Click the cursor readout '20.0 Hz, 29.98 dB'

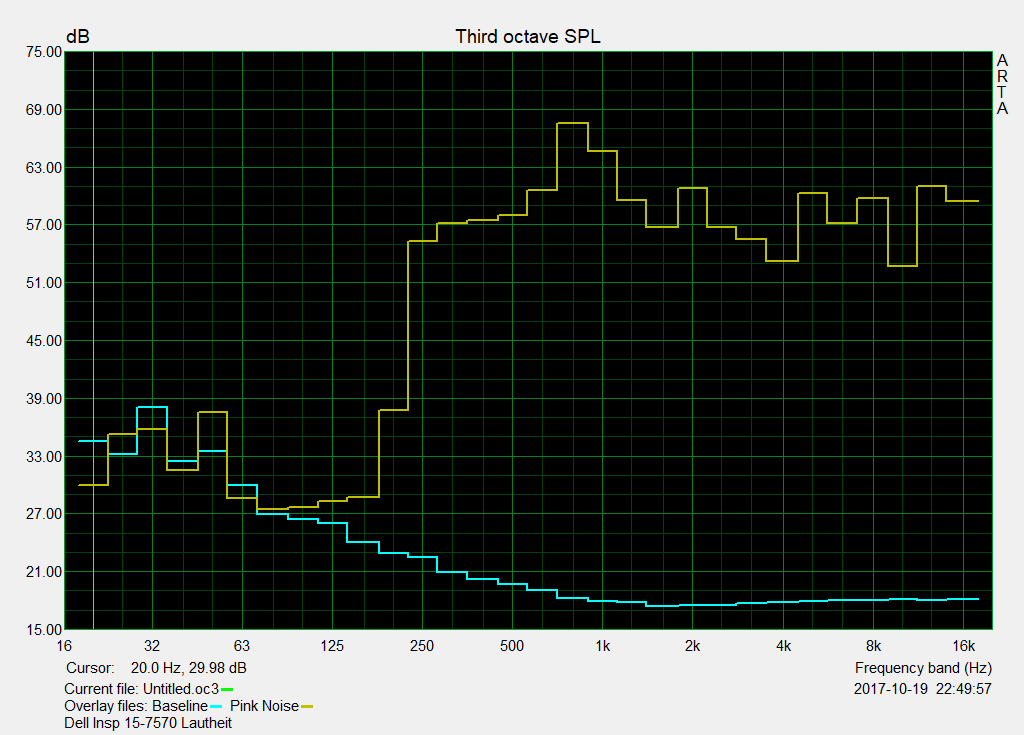click(x=189, y=668)
